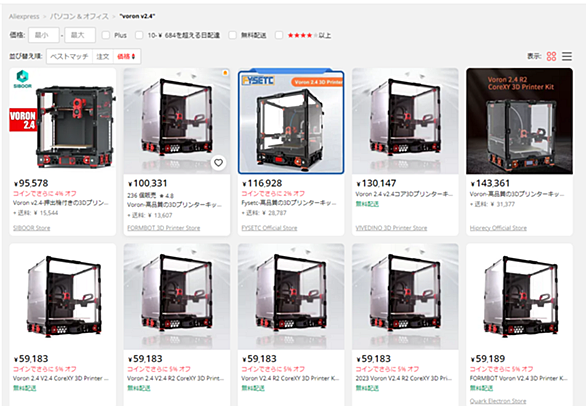Tick the ¥684 delivery filter checkbox
Screen dimensions: 586x406
point(139,35)
